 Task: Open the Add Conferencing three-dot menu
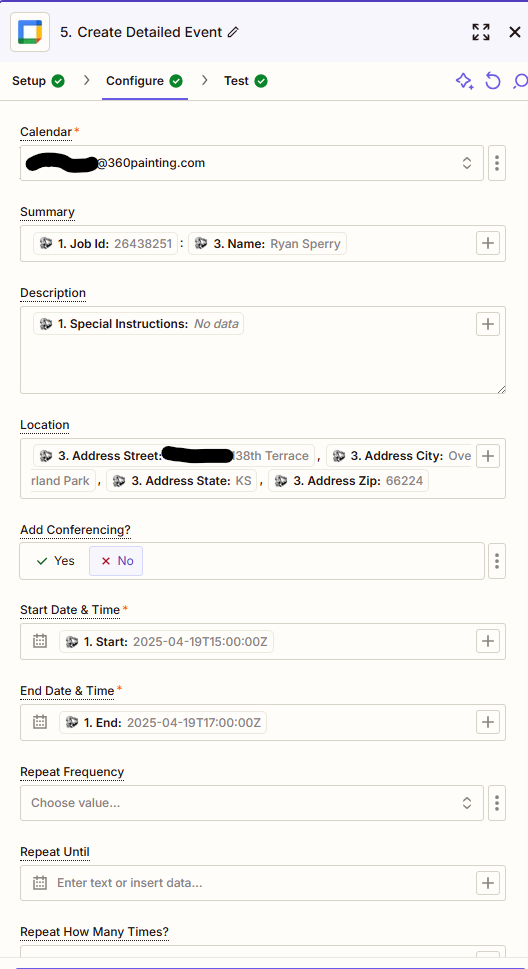click(x=497, y=561)
